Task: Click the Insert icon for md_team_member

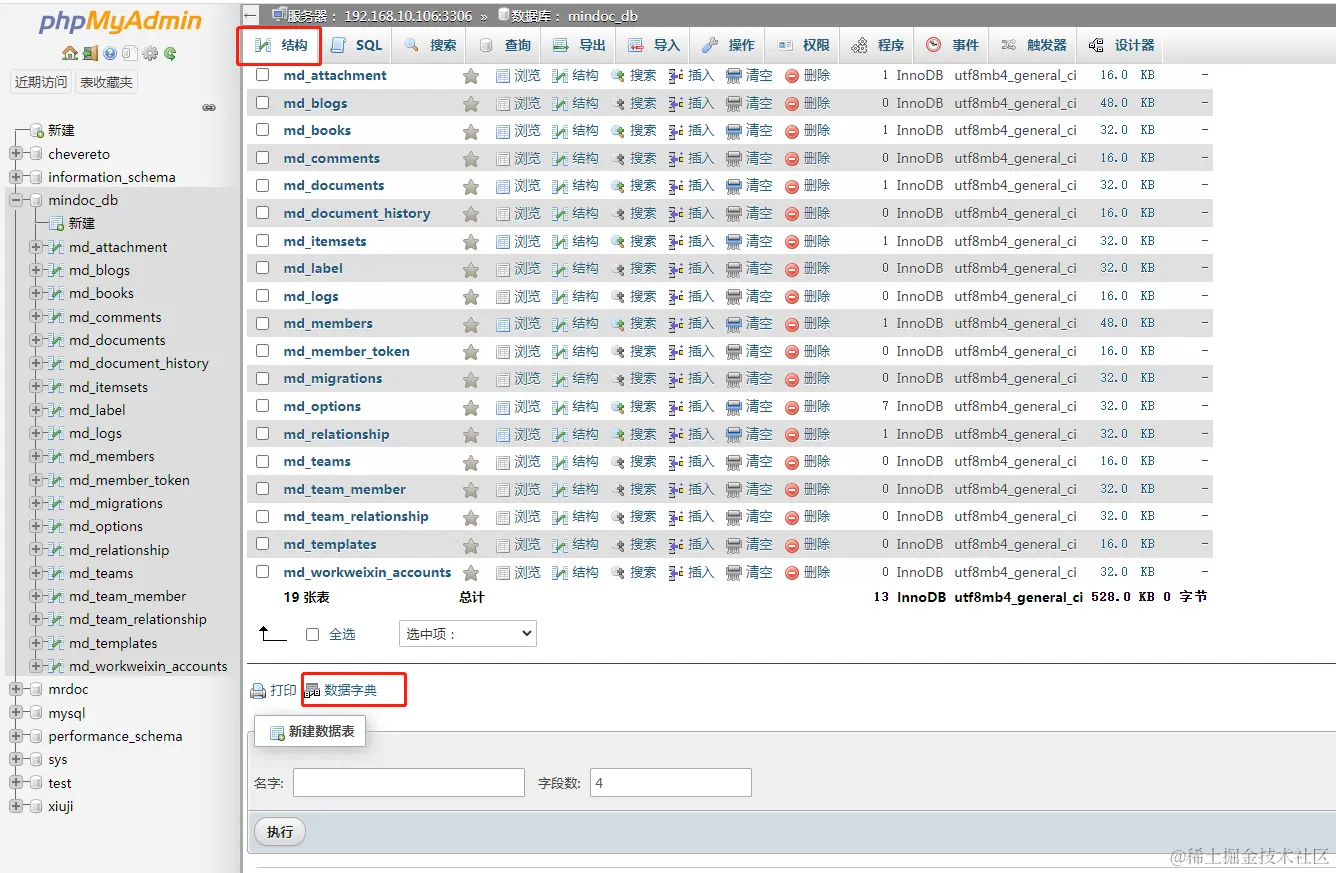Action: pos(676,489)
